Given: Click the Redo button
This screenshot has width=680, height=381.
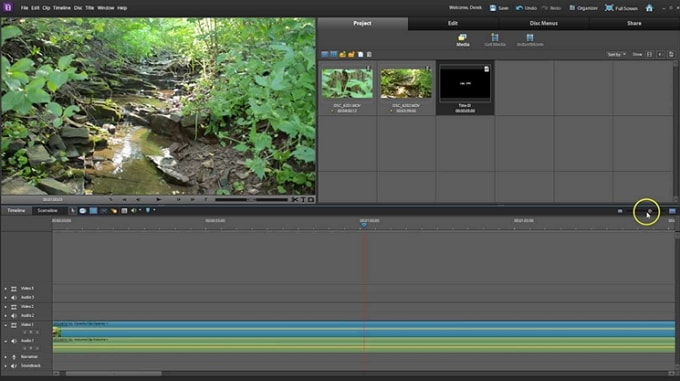Looking at the screenshot, I should [551, 8].
